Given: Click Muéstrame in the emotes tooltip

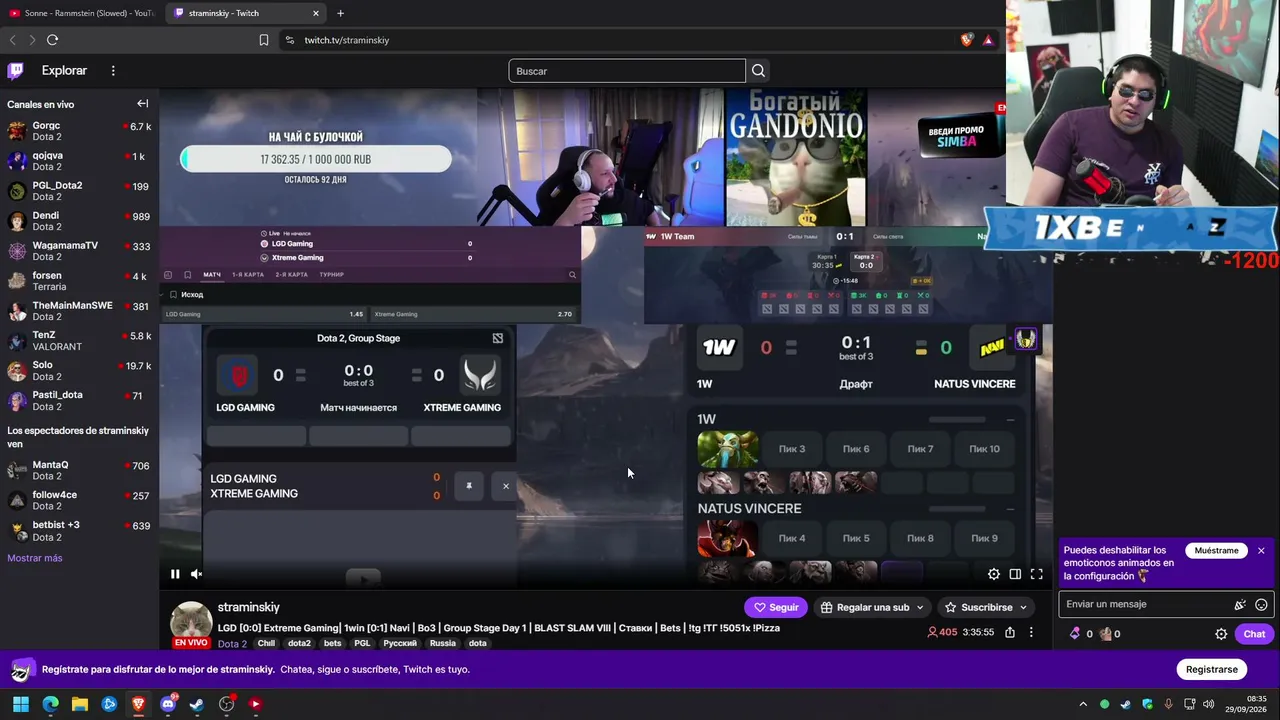Looking at the screenshot, I should [1216, 551].
